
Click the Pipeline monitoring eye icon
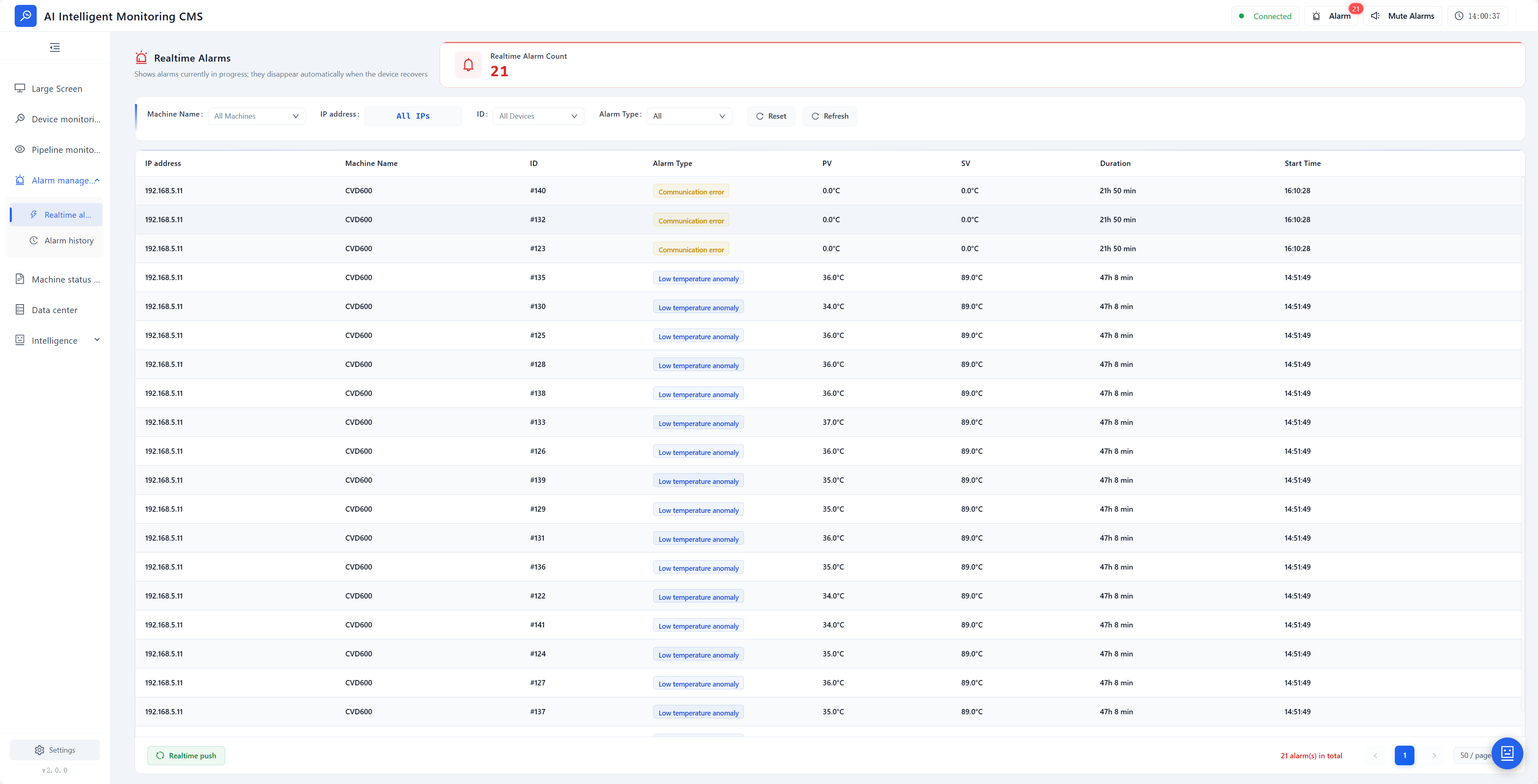[20, 149]
